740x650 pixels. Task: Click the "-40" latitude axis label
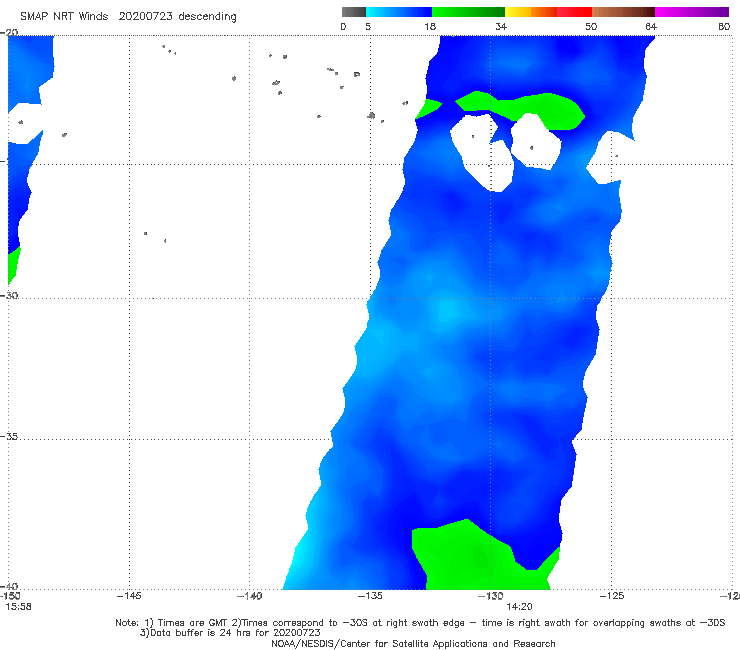pos(9,587)
